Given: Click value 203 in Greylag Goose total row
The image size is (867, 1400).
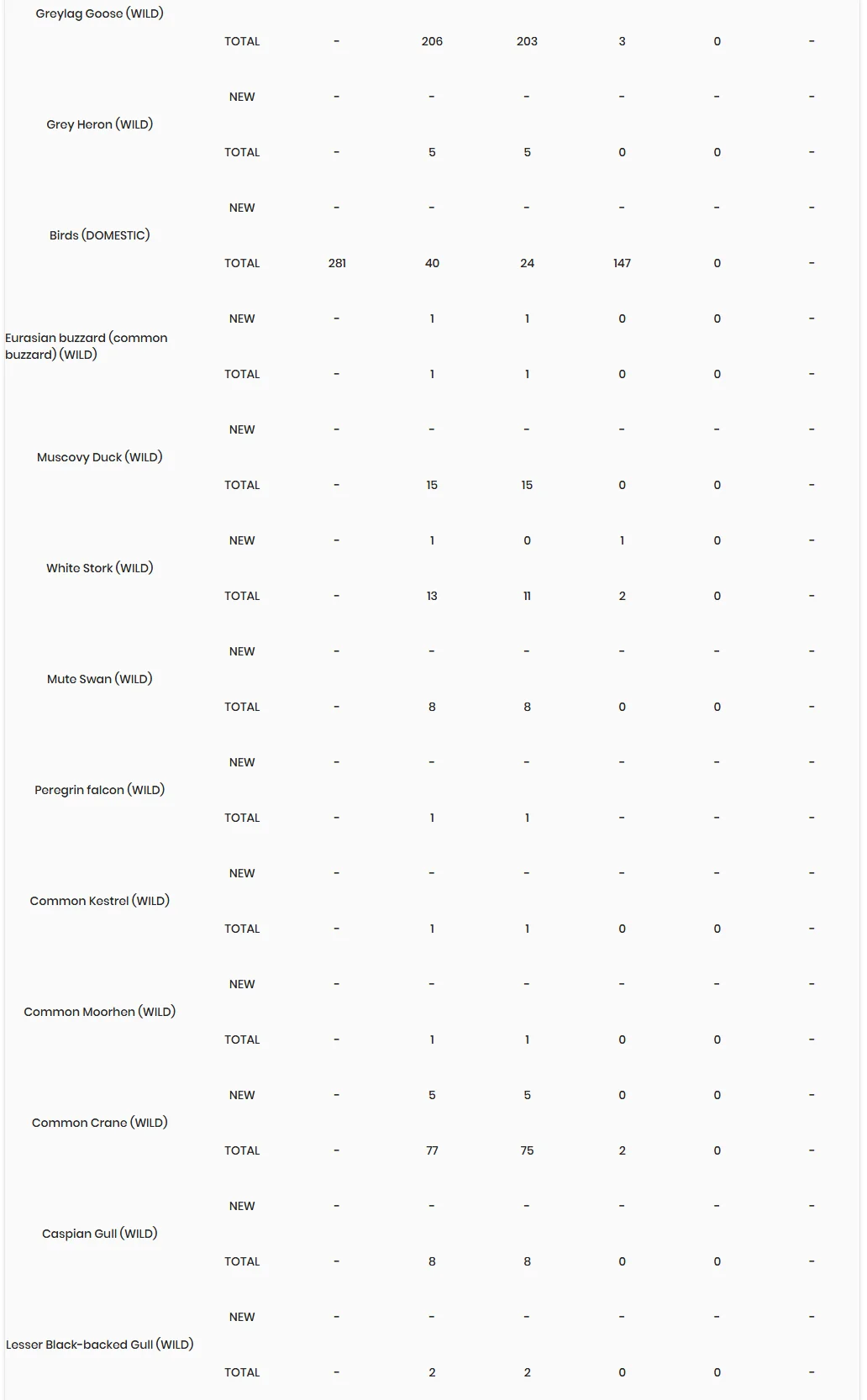Looking at the screenshot, I should tap(527, 41).
